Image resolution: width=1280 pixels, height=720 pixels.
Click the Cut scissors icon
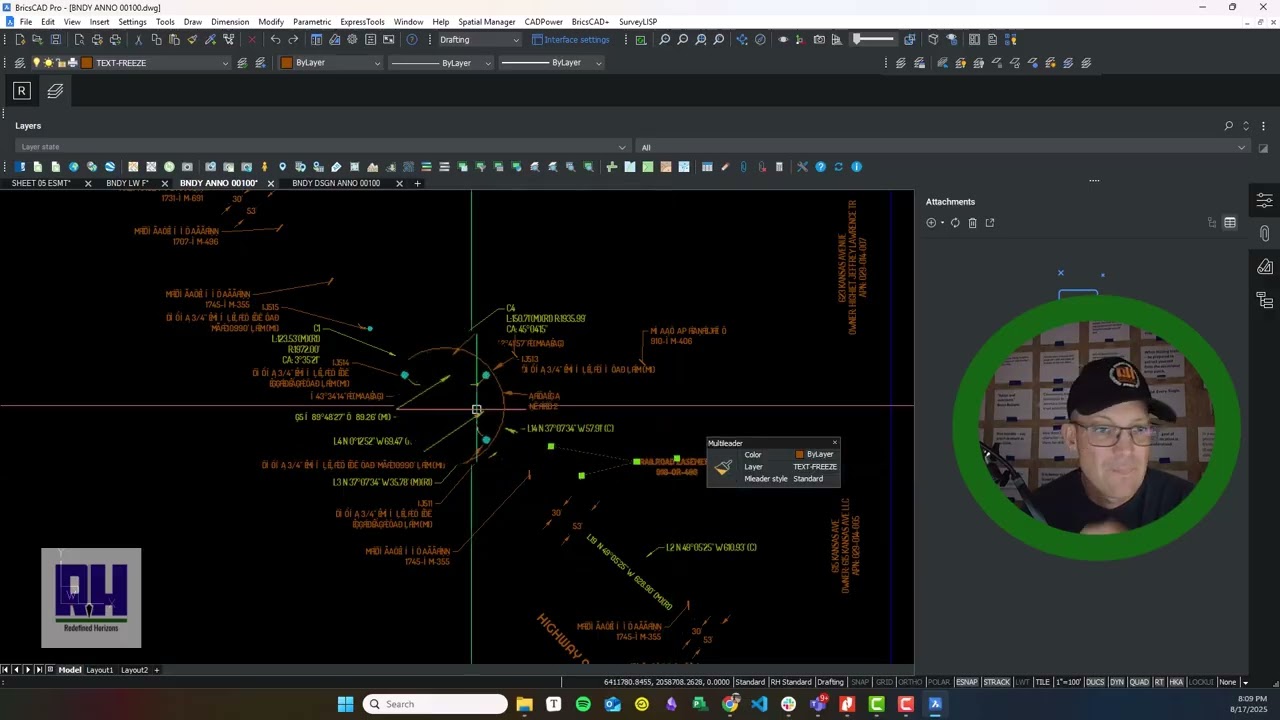coord(138,40)
